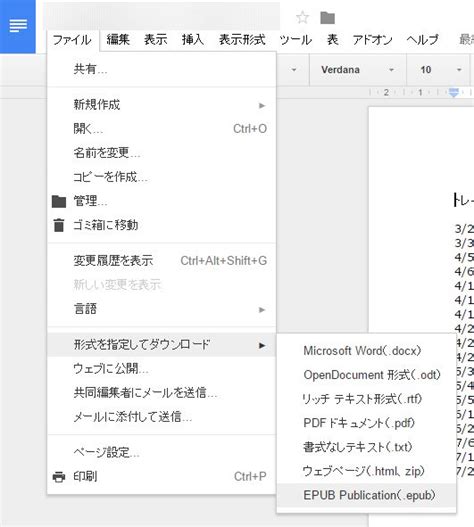474x527 pixels.
Task: Click the trash icon next to ゴミ箱に移動
Action: 59,225
